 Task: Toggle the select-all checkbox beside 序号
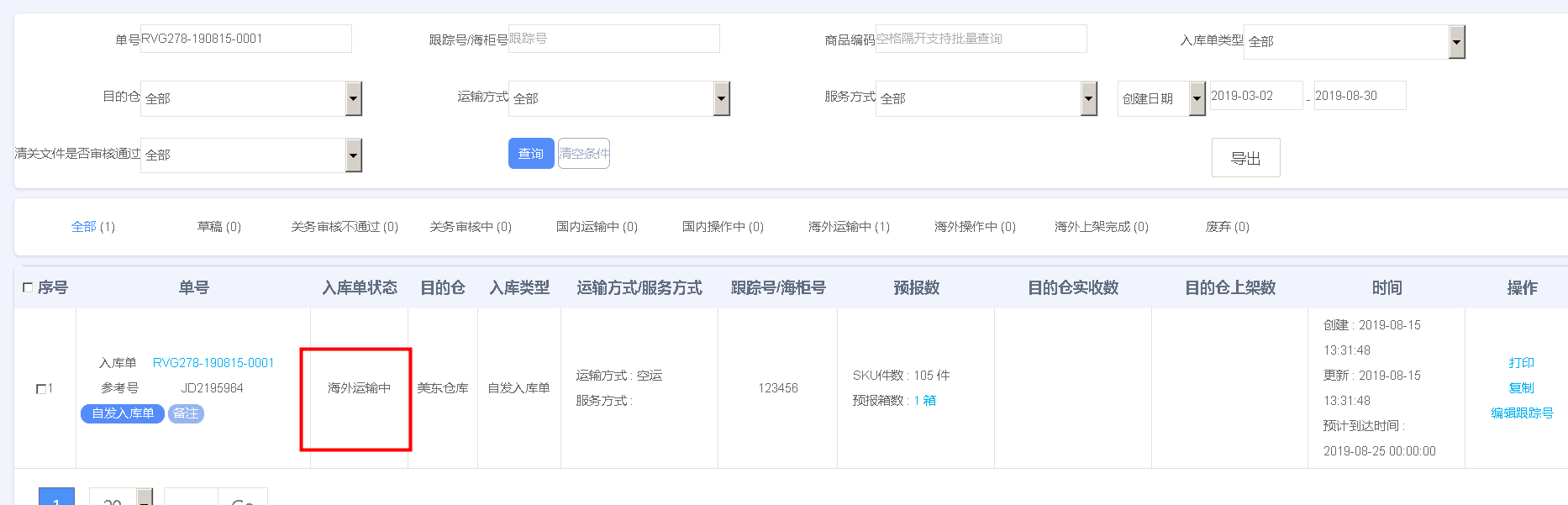28,287
